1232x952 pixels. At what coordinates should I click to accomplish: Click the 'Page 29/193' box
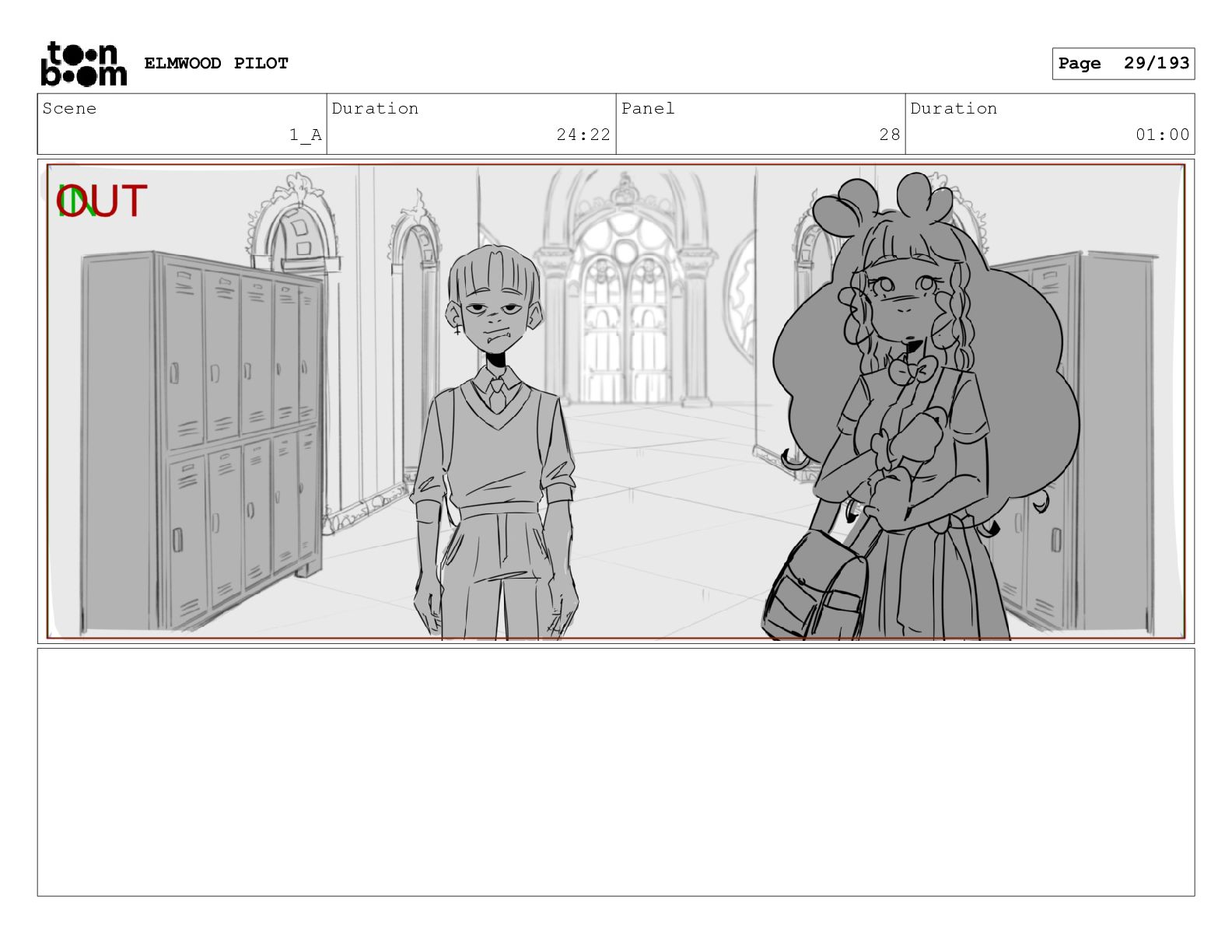point(1123,64)
